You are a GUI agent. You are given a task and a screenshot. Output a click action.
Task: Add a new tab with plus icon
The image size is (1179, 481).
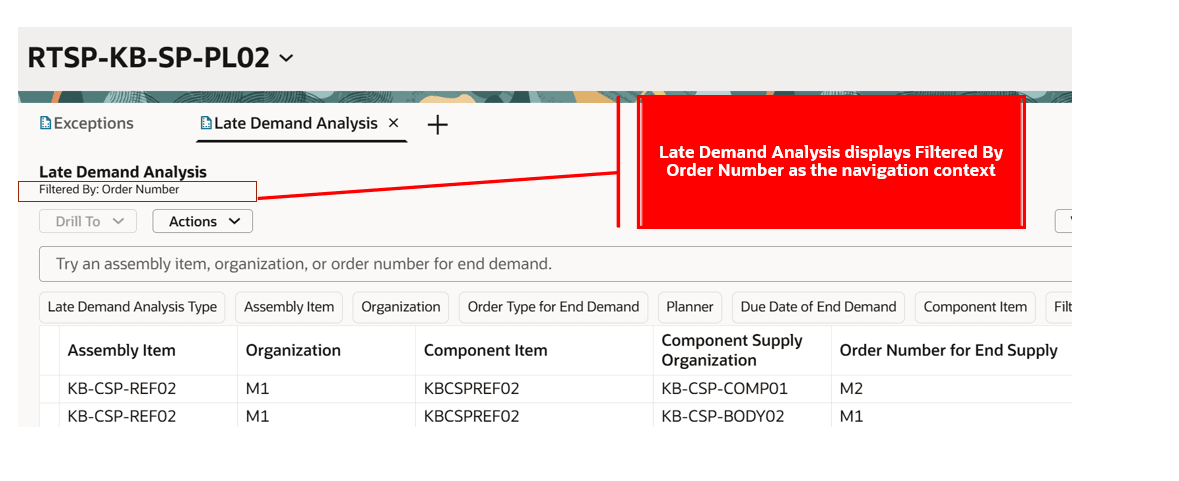click(437, 125)
